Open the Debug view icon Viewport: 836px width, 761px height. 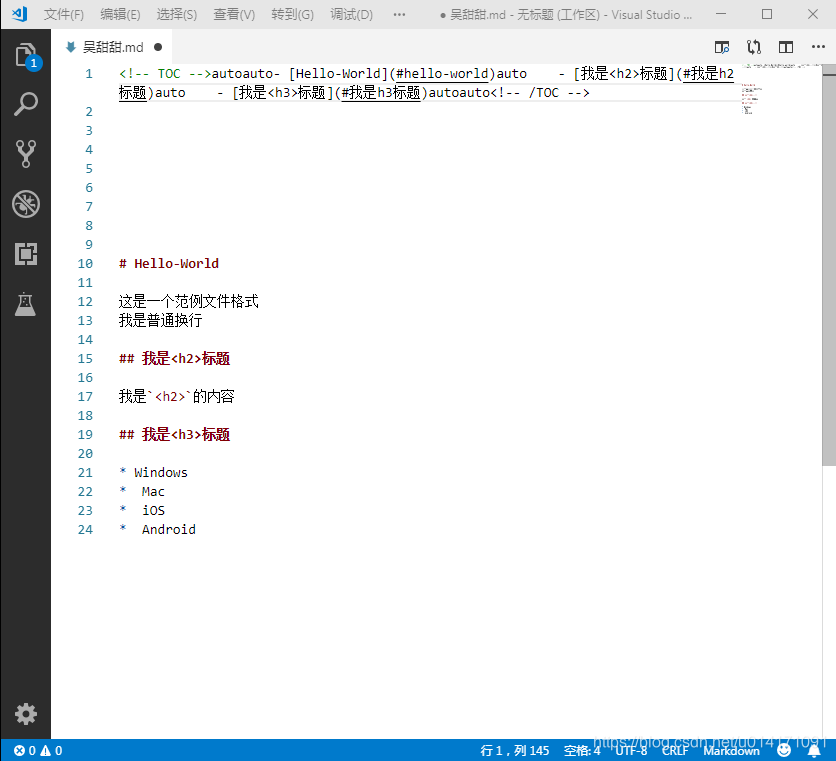(x=26, y=204)
